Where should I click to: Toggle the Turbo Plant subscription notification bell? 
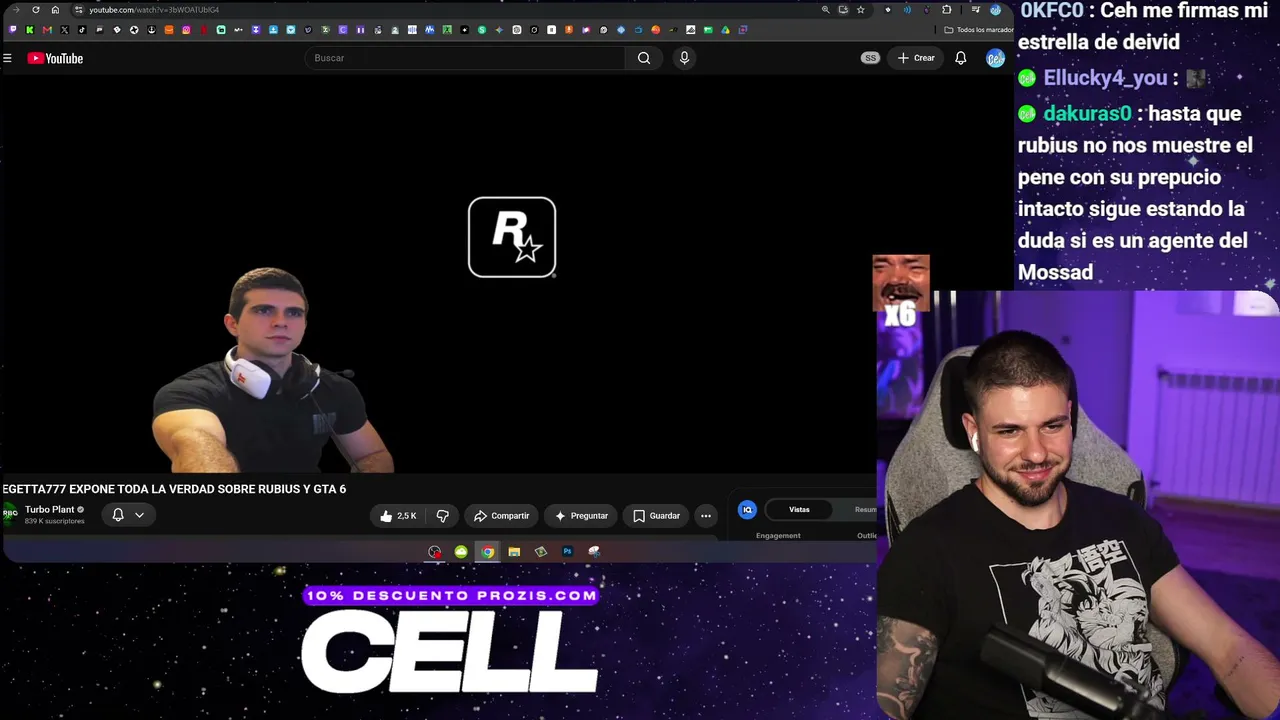tap(118, 515)
